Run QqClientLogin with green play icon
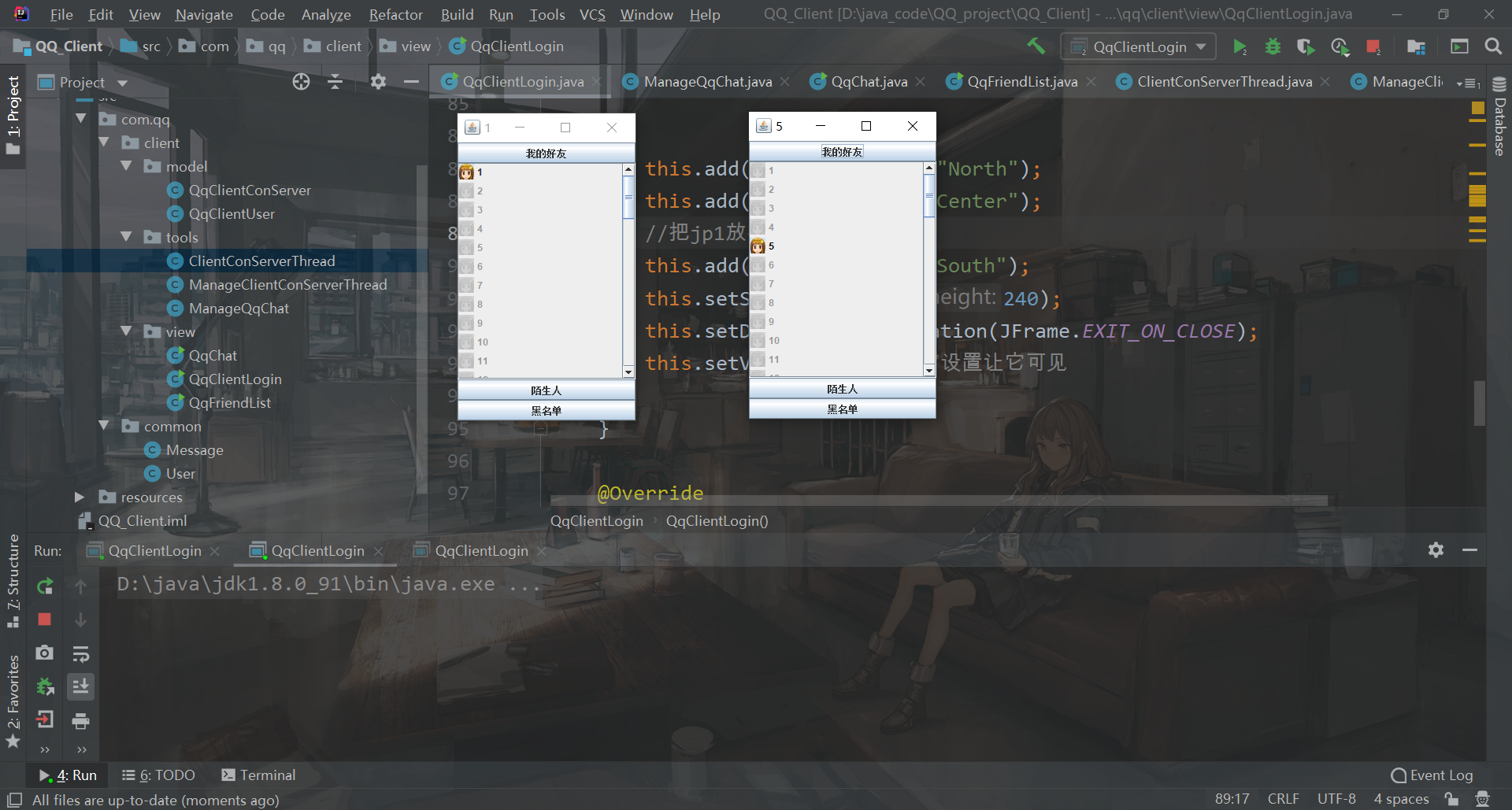This screenshot has height=810, width=1512. coord(1240,46)
